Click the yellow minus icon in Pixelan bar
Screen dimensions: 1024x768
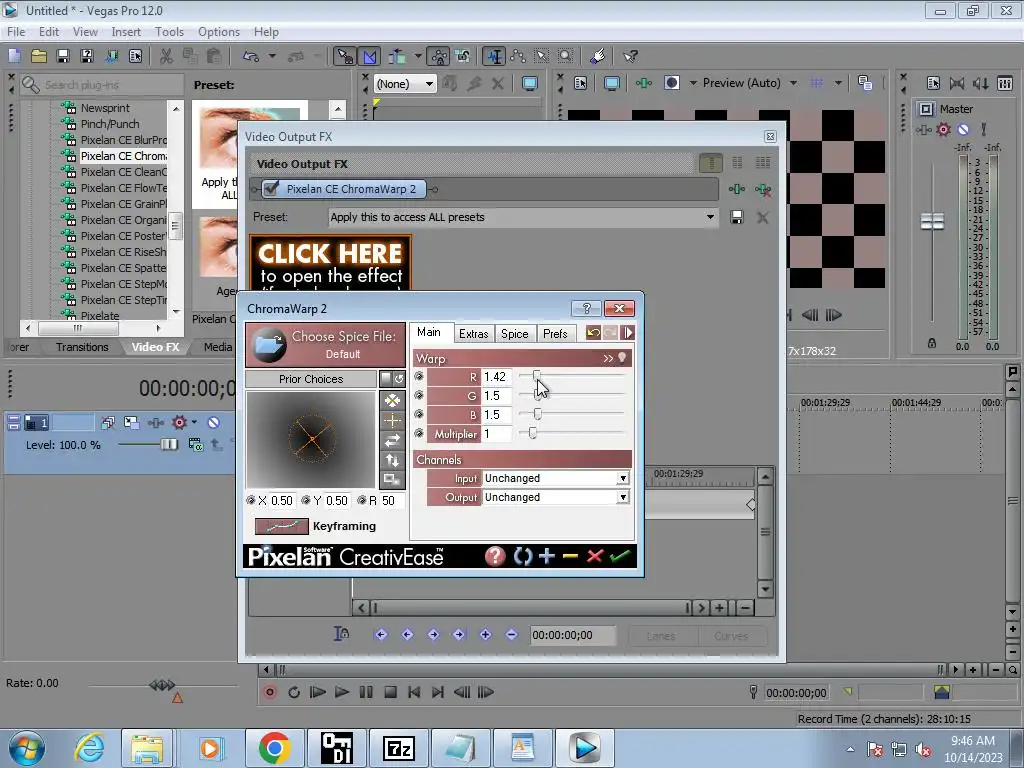pyautogui.click(x=570, y=556)
